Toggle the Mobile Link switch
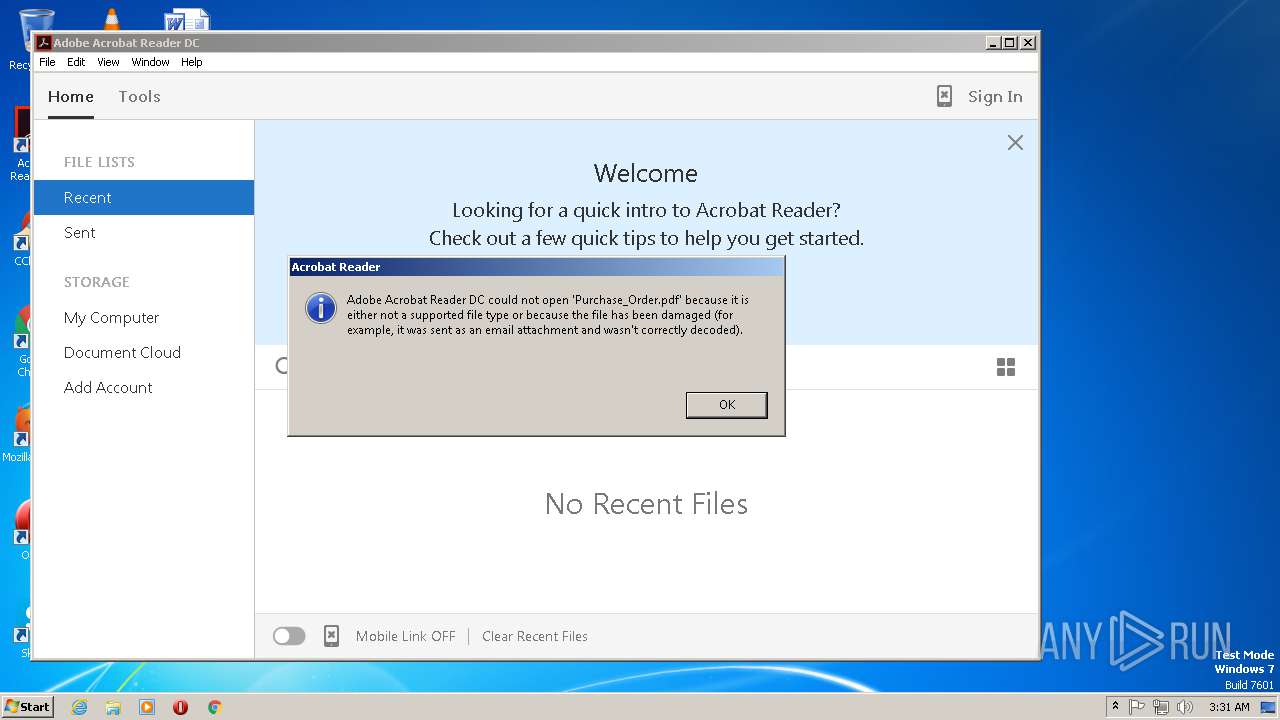Image resolution: width=1280 pixels, height=720 pixels. coord(289,636)
